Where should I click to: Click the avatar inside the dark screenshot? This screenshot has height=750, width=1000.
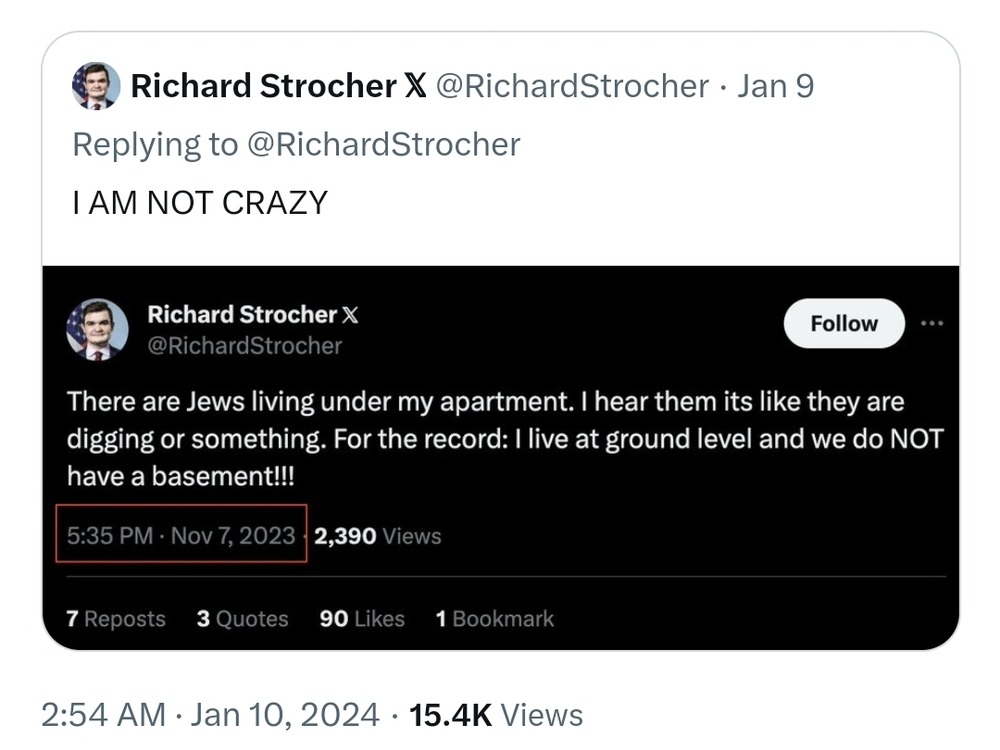click(x=98, y=330)
